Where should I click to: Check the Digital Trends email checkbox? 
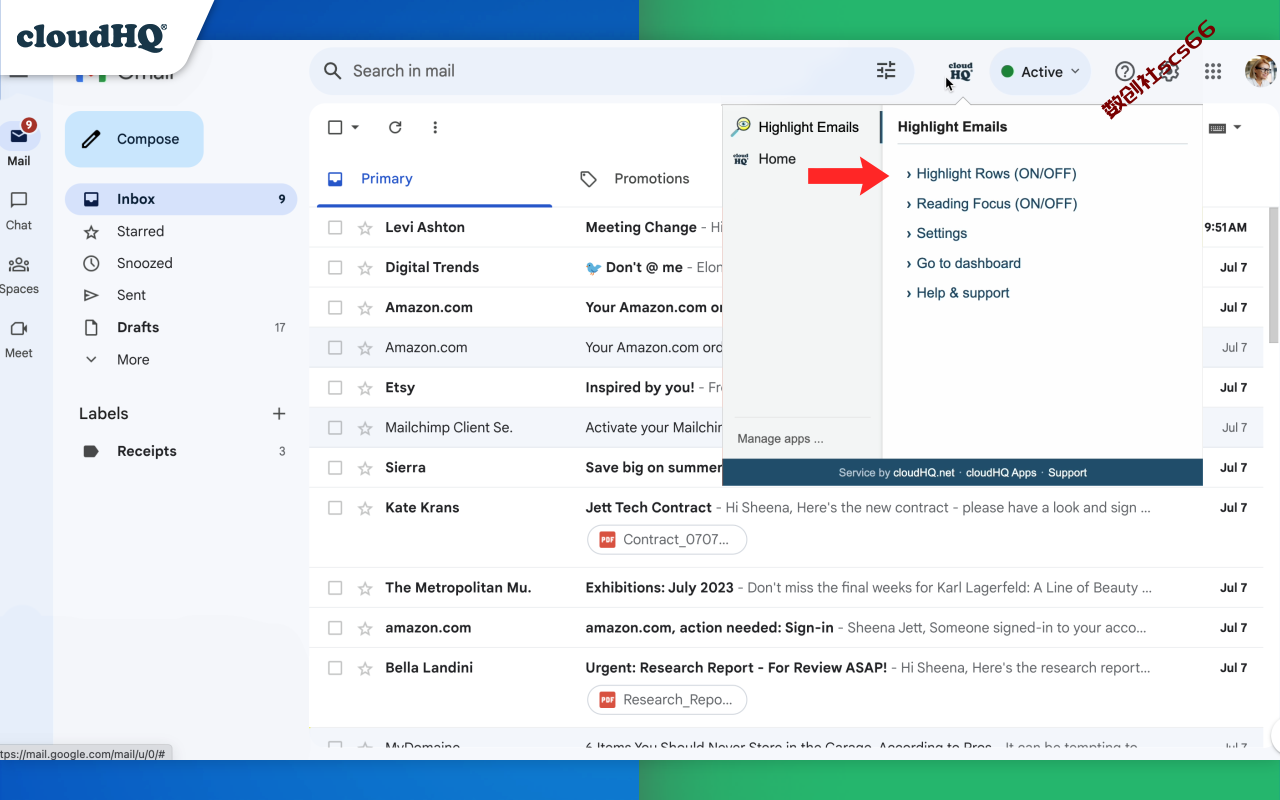click(335, 267)
